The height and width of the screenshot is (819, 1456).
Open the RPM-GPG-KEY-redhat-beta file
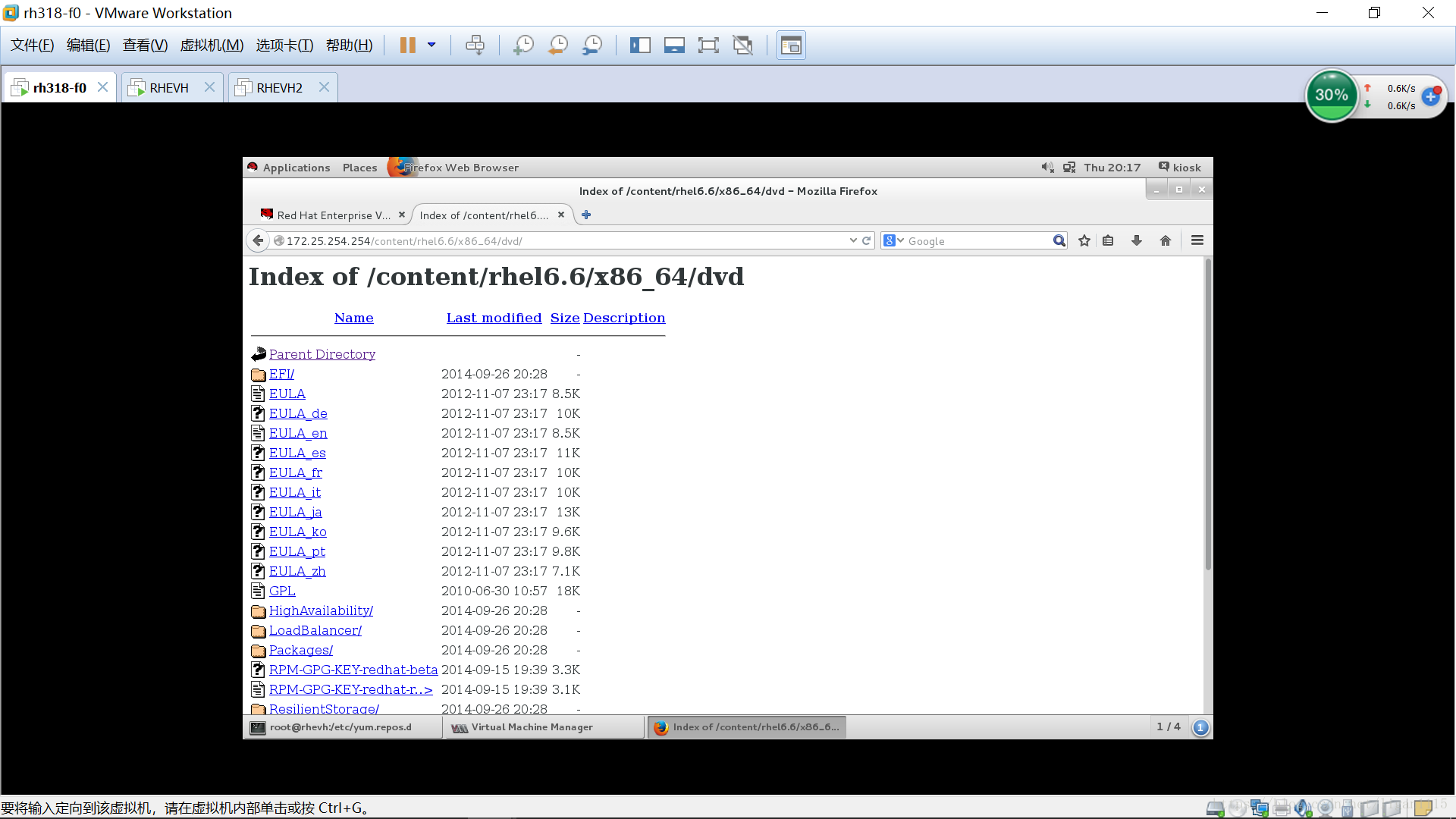[353, 670]
